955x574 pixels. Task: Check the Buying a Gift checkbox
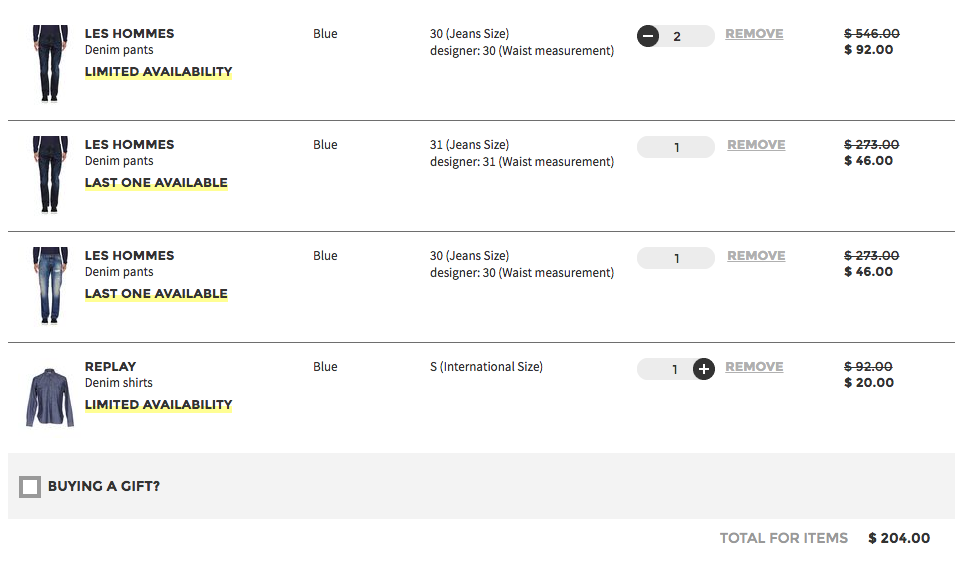30,487
